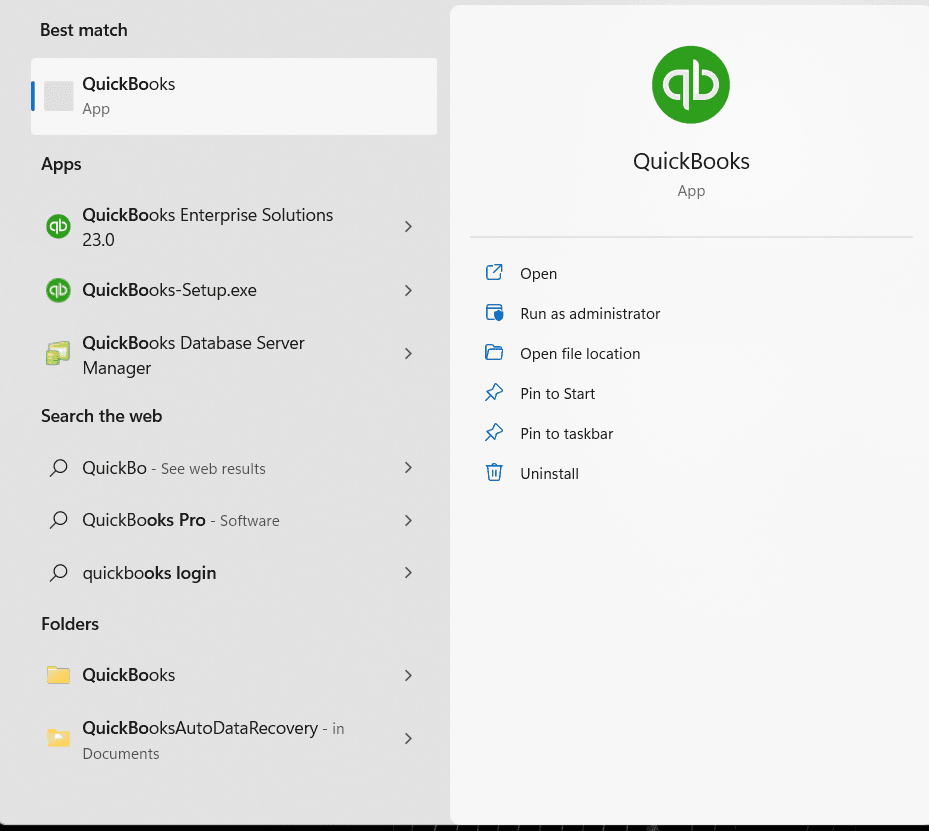Click the Database Server Manager icon
Screen dimensions: 929x831
coord(58,354)
